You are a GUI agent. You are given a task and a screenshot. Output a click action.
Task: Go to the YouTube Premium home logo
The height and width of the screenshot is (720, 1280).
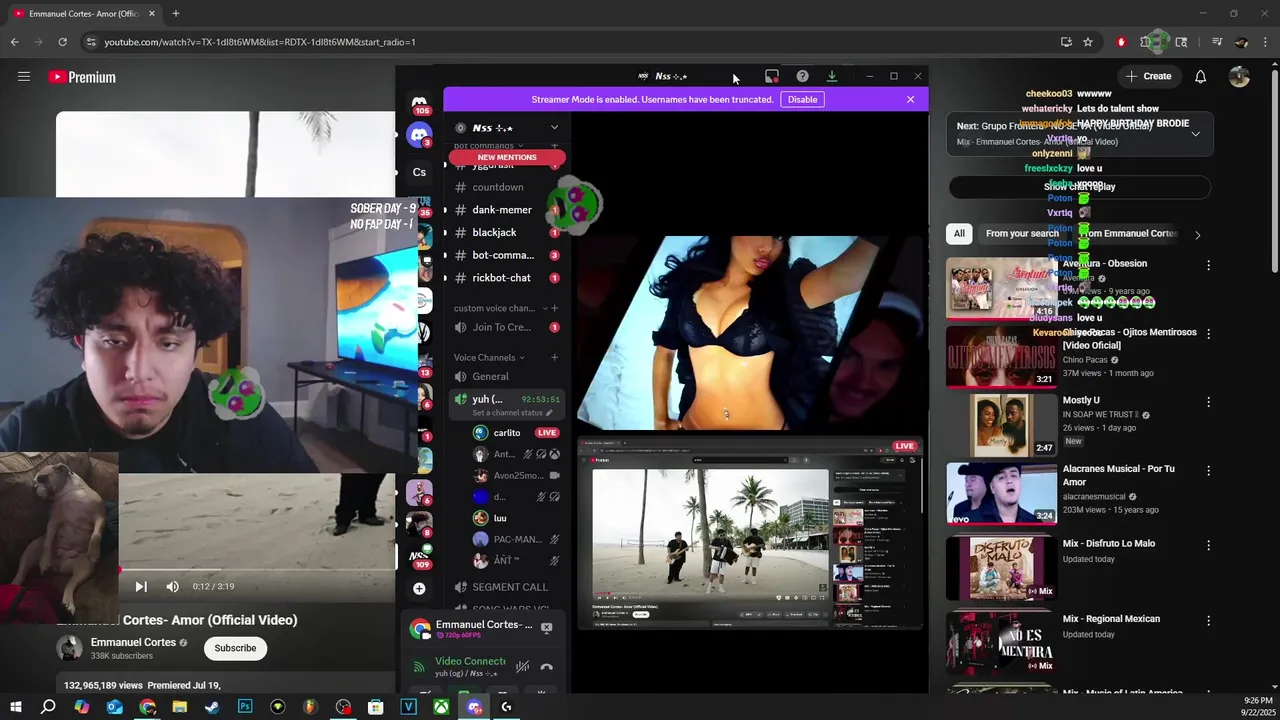(82, 77)
